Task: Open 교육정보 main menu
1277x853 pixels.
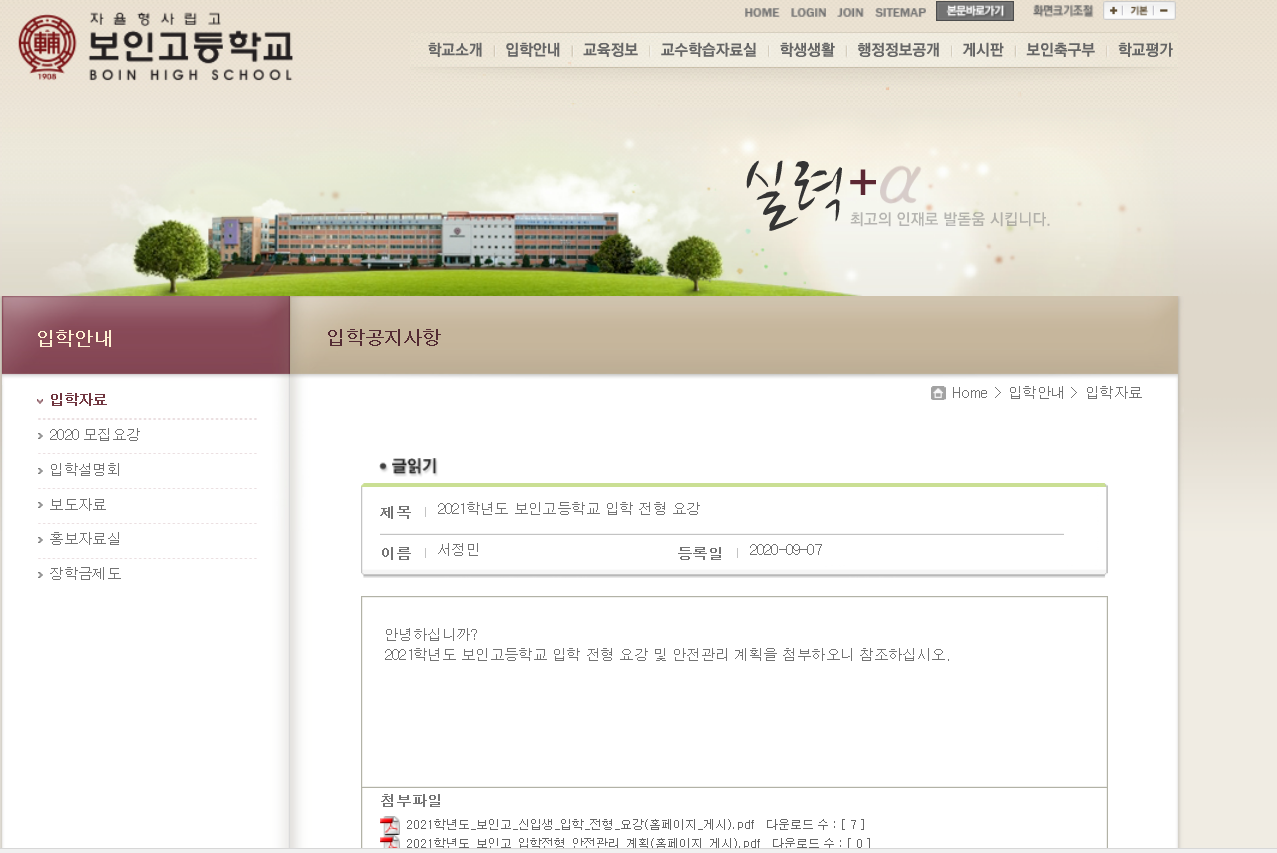Action: (610, 50)
